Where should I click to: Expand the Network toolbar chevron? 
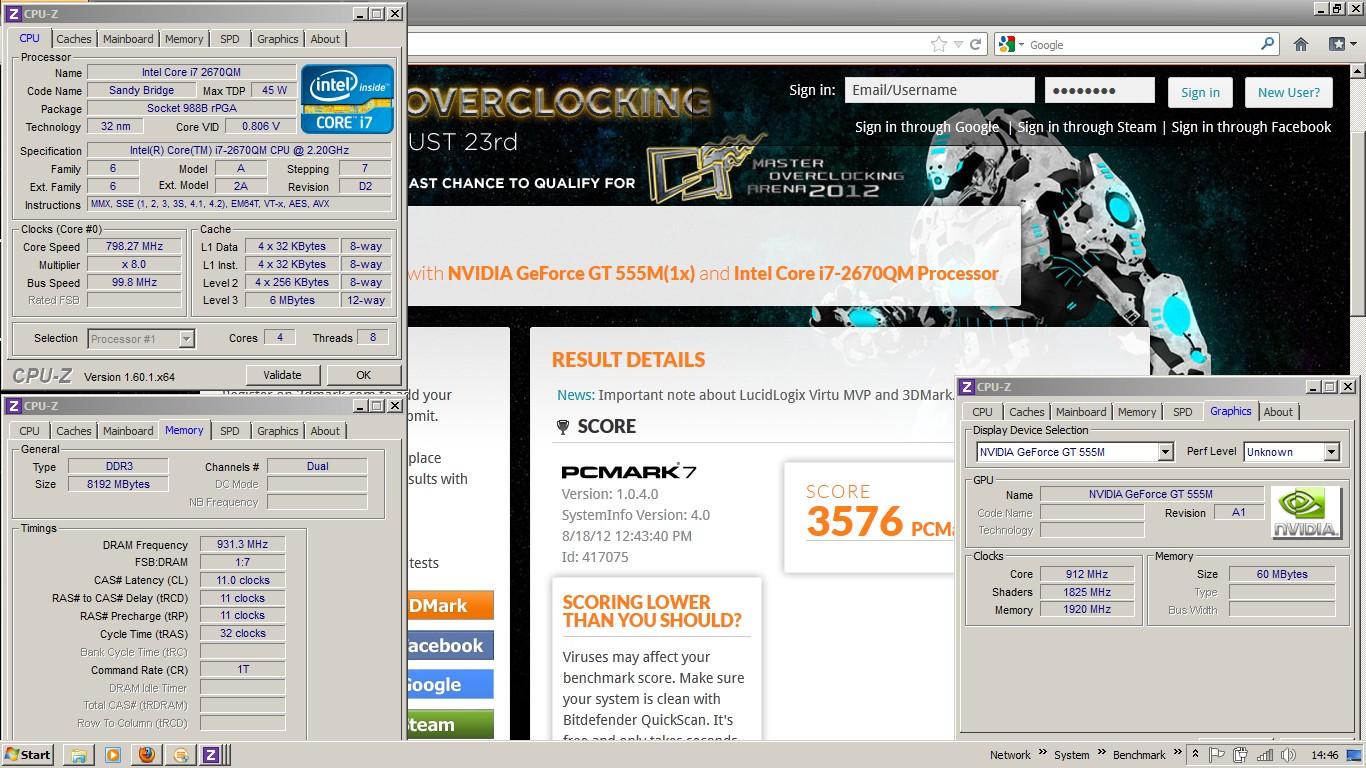[1043, 754]
